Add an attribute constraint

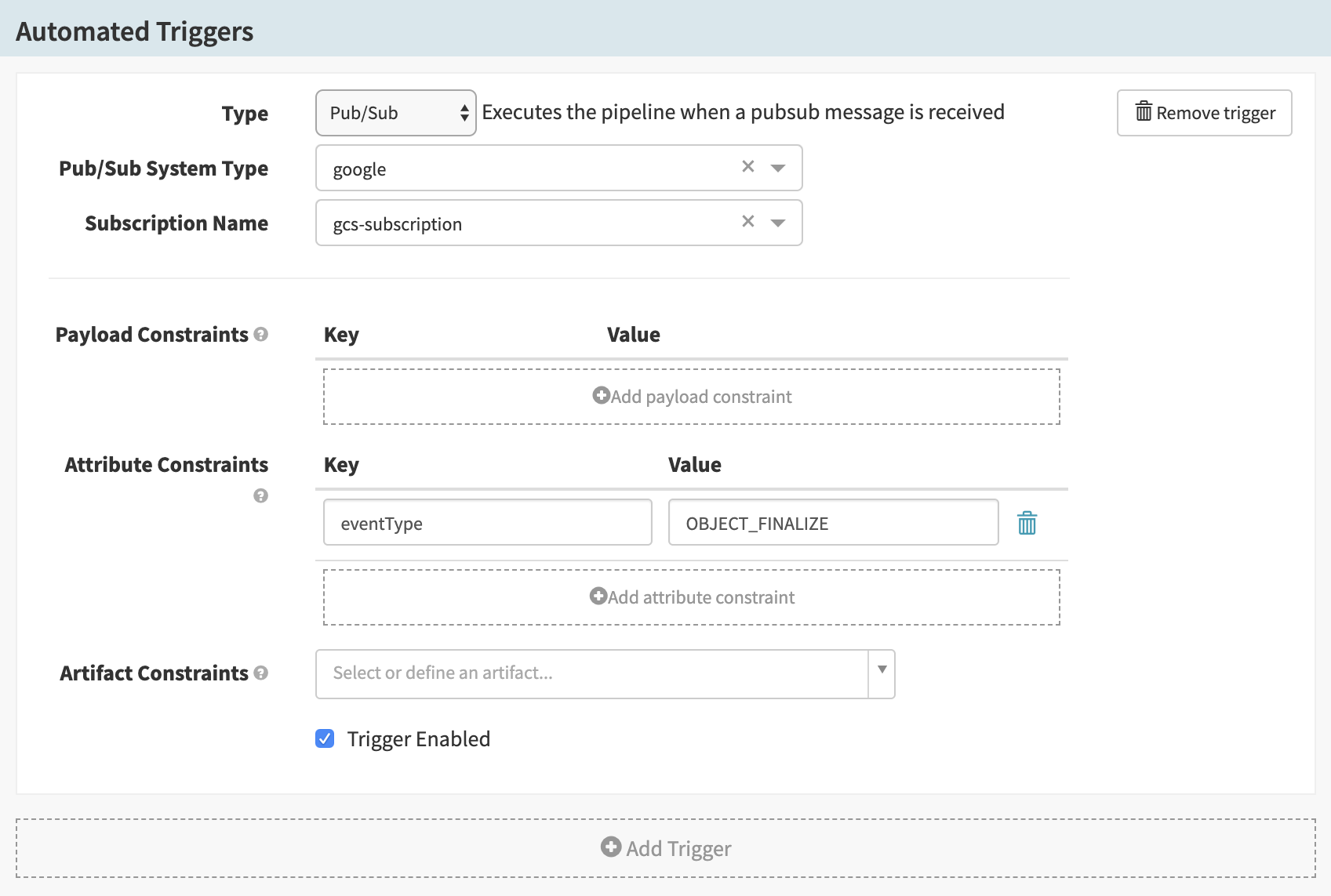[x=691, y=597]
